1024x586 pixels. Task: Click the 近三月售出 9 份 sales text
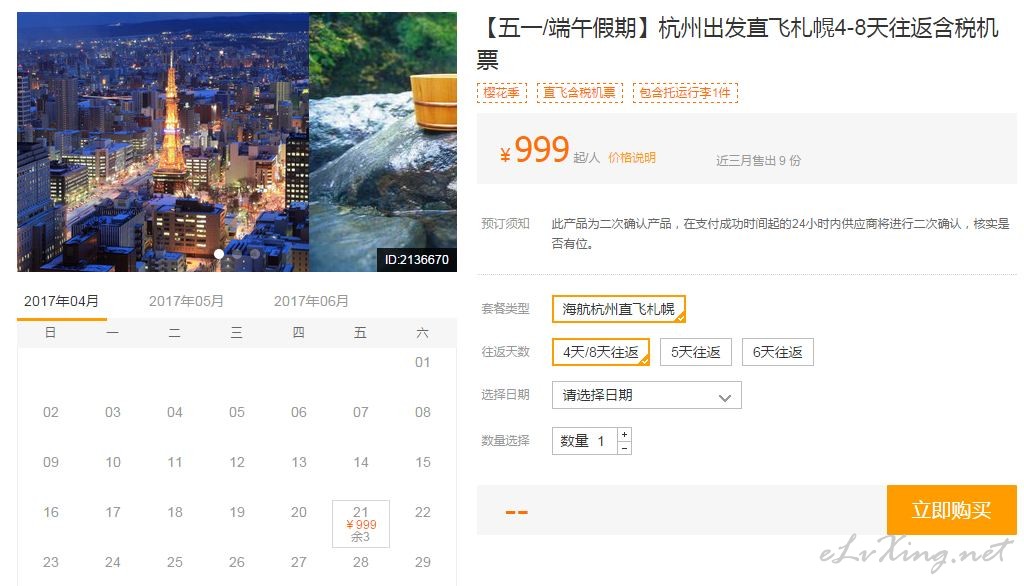(758, 160)
